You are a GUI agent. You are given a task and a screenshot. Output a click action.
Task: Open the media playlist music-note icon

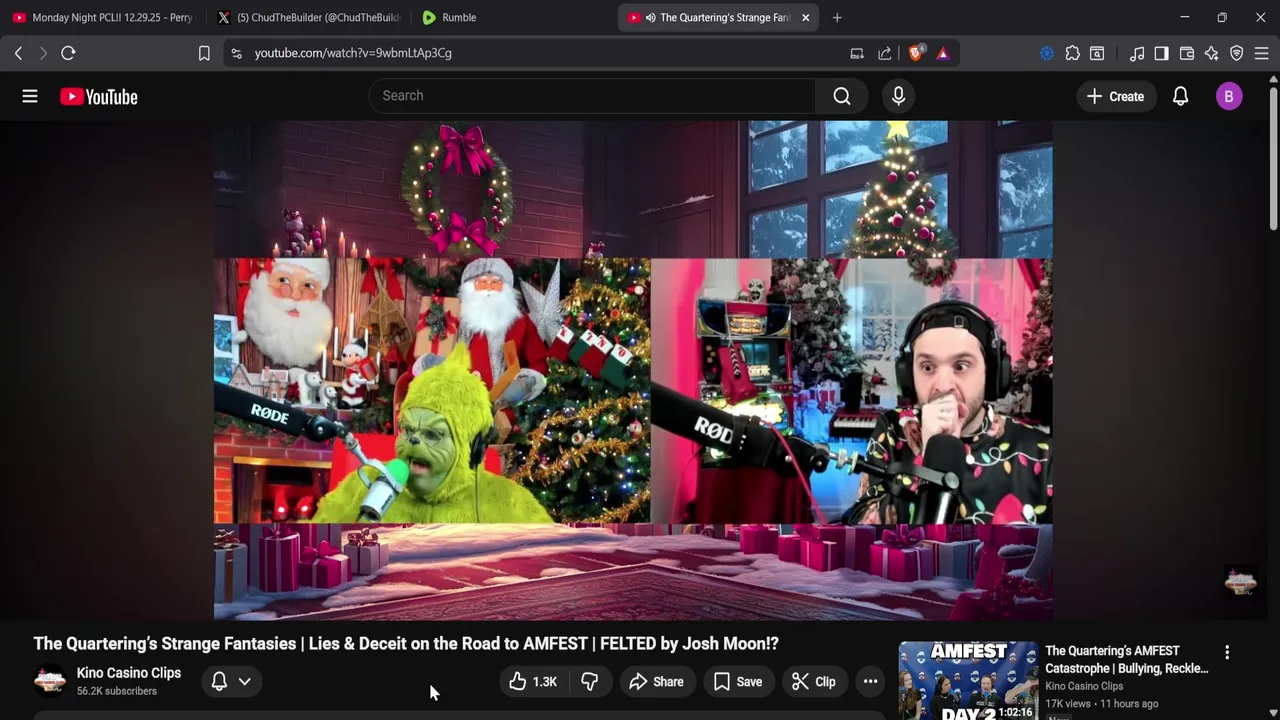pos(1137,53)
